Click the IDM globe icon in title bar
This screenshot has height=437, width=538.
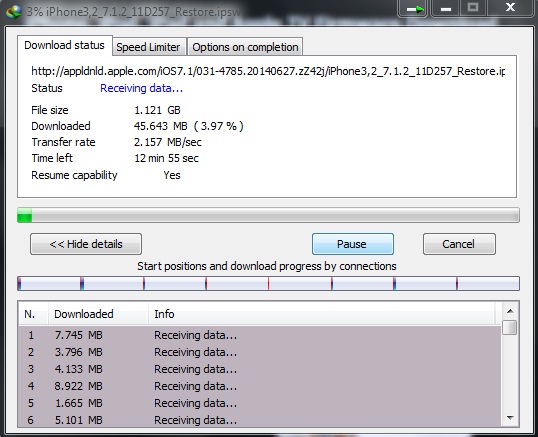point(13,12)
